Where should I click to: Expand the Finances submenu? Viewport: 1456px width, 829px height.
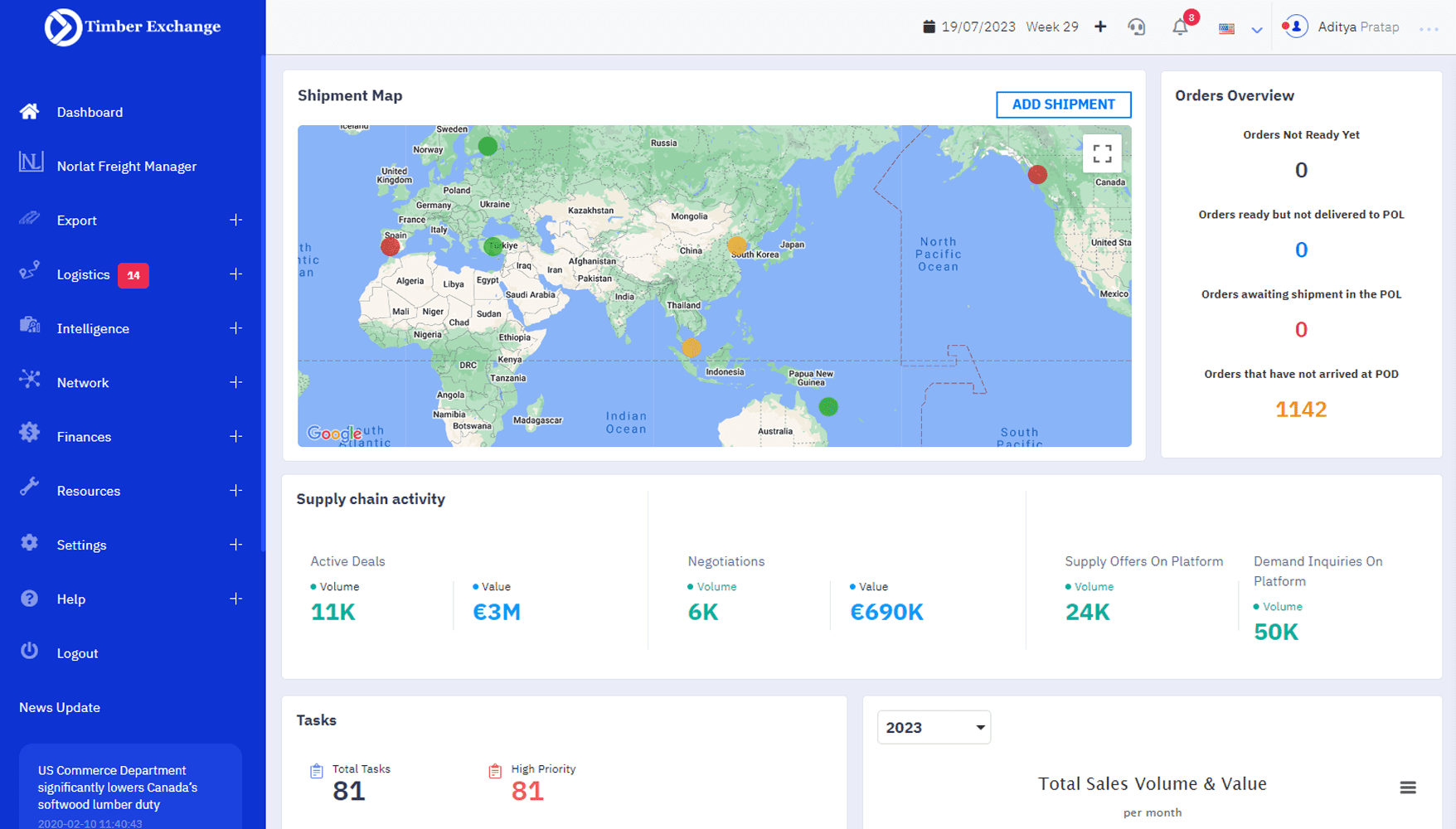(235, 437)
